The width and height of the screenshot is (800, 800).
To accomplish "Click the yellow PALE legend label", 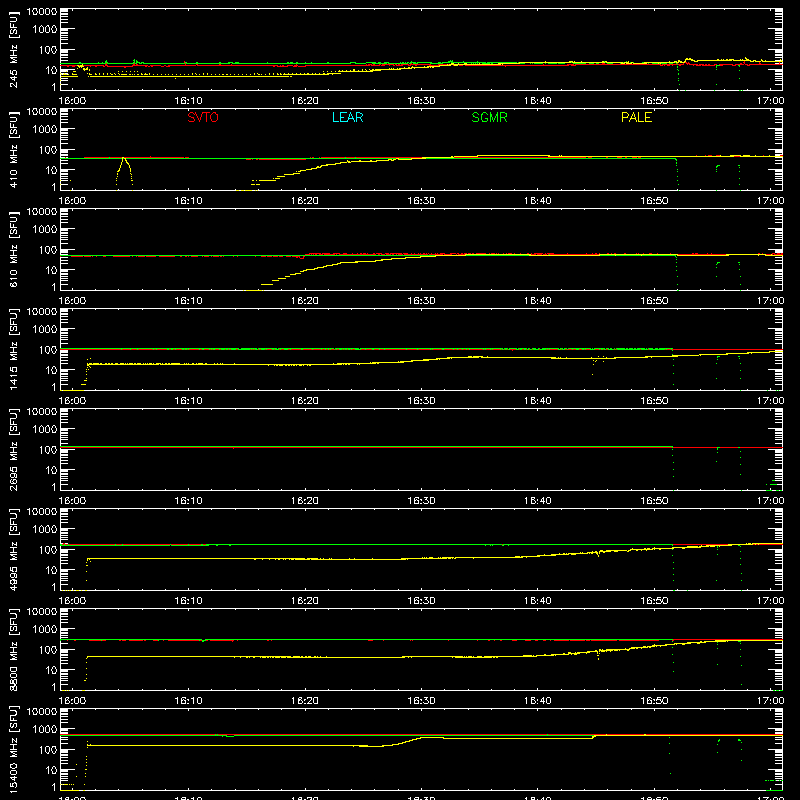I will [x=636, y=117].
